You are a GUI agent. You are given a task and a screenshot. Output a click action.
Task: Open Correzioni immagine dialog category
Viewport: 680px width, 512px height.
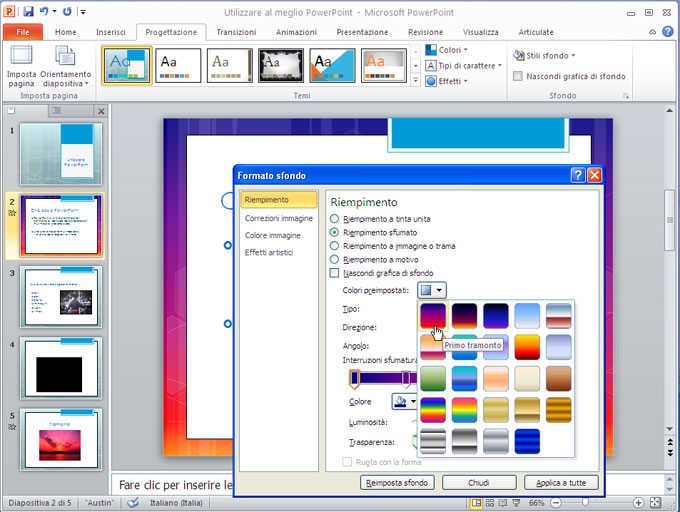pos(278,218)
